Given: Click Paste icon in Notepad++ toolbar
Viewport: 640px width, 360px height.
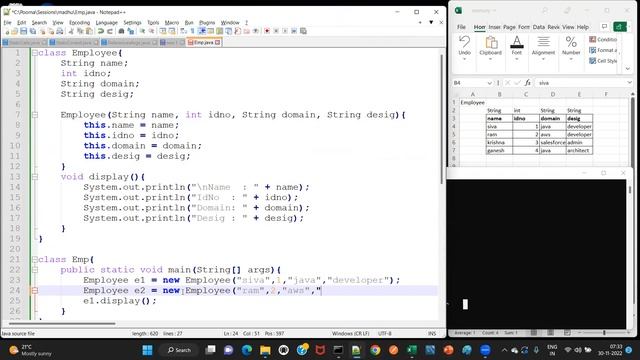Looking at the screenshot, I should [89, 31].
